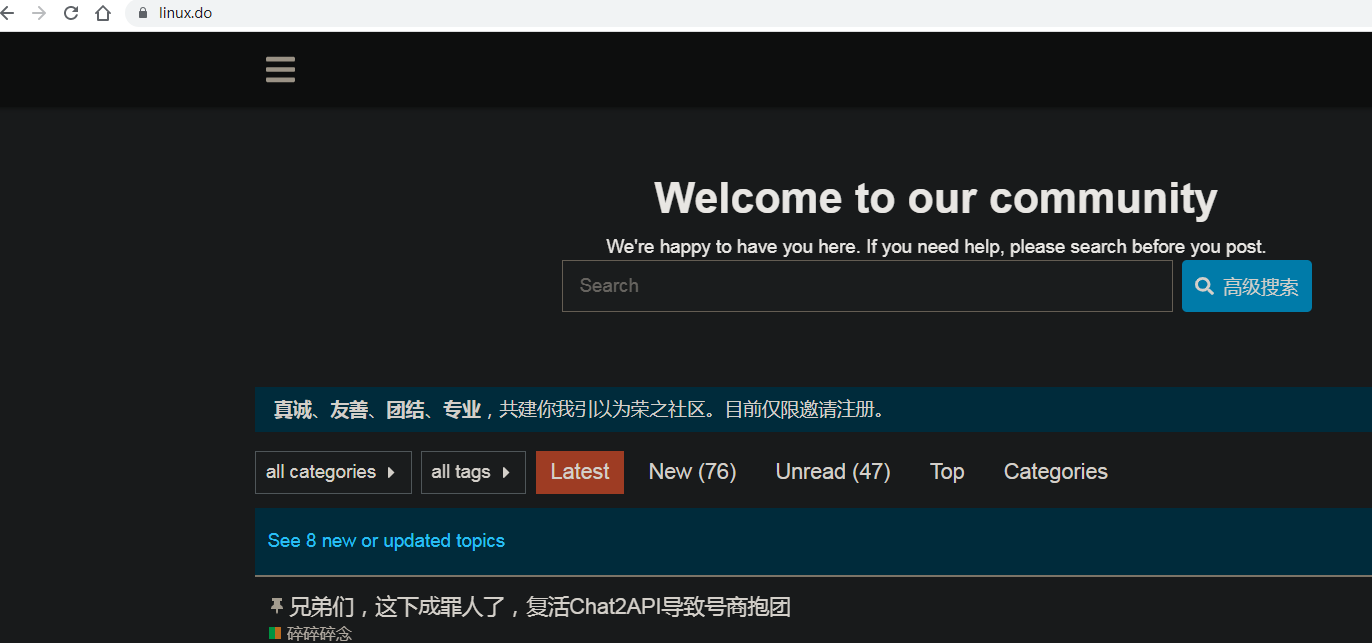Expand the all categories dropdown
The width and height of the screenshot is (1372, 643).
point(333,472)
